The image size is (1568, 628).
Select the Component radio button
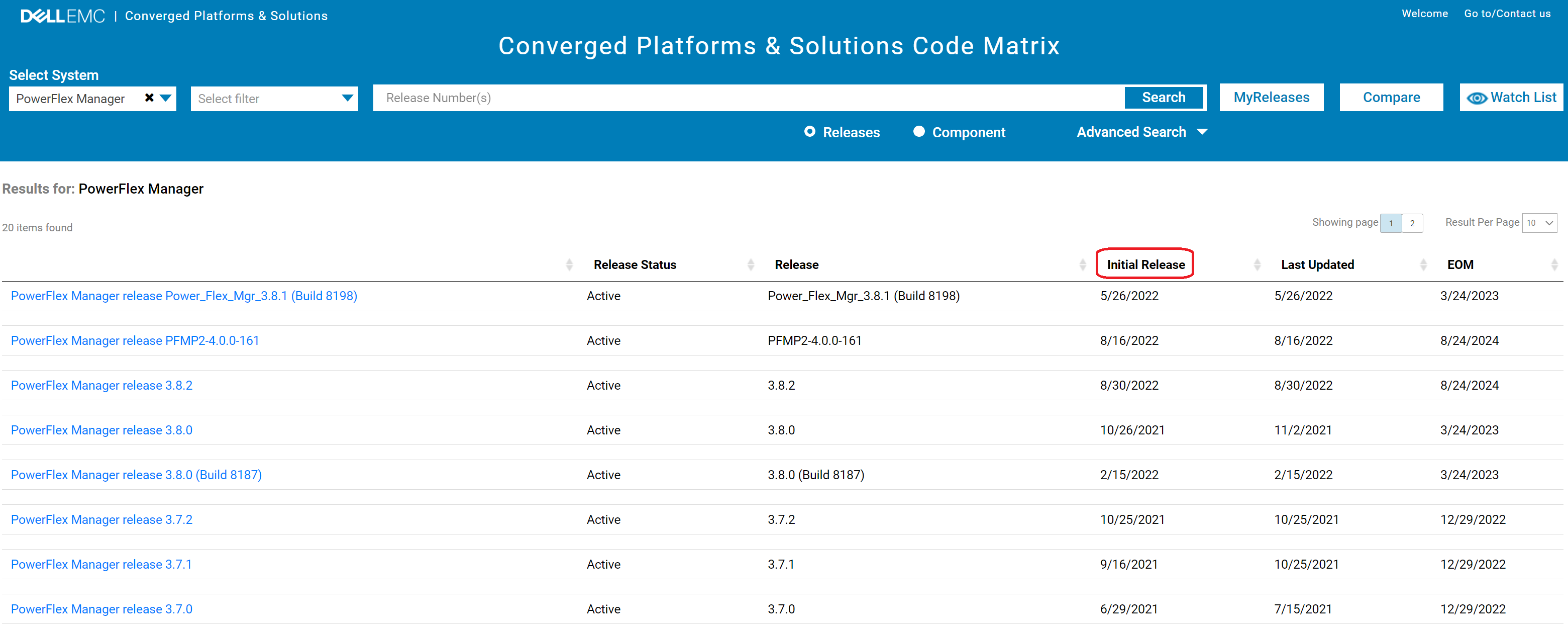(919, 132)
